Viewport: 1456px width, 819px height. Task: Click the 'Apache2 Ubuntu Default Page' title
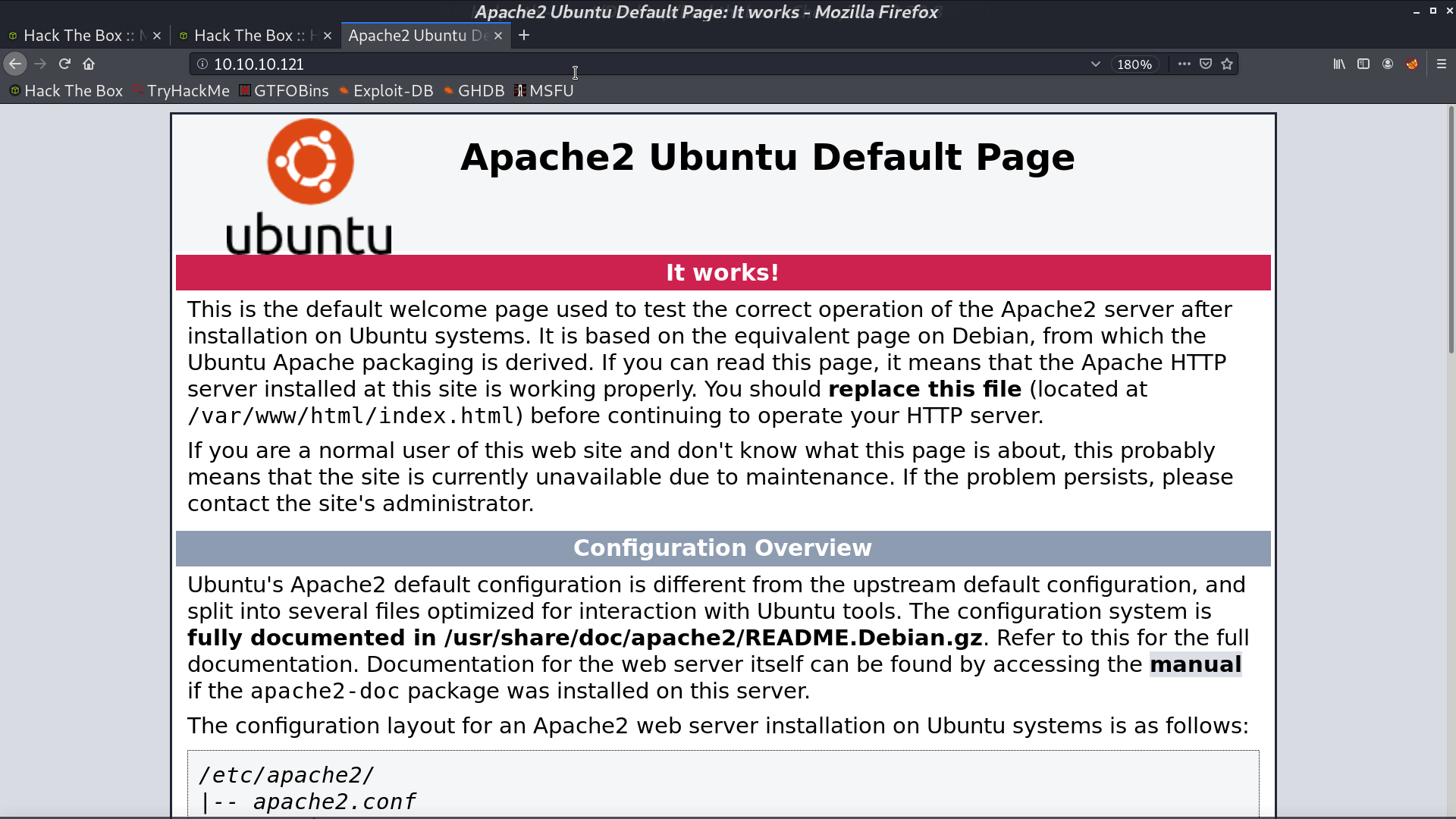pos(767,158)
